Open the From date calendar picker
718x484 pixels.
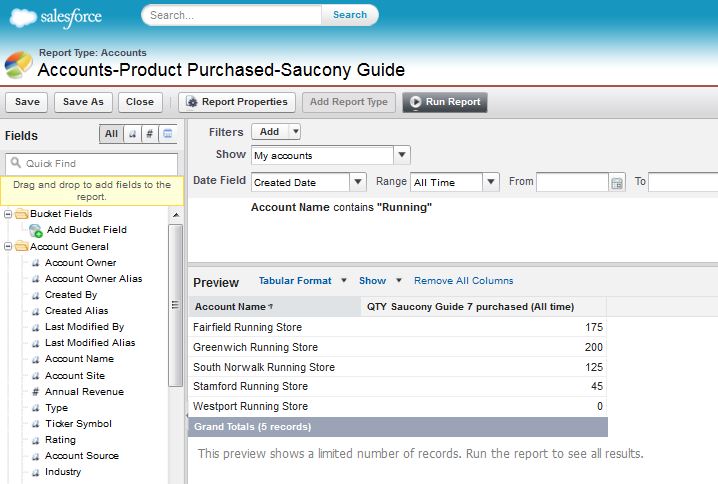pos(617,183)
